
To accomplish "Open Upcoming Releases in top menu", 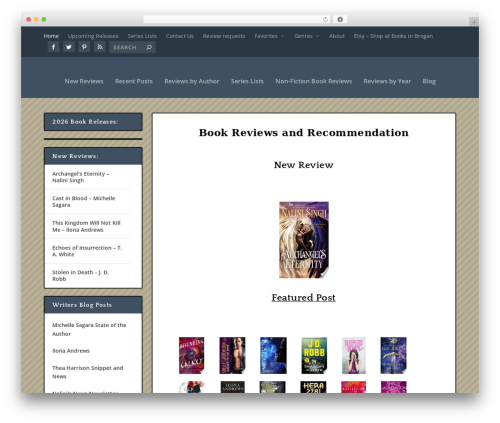I will click(x=93, y=36).
